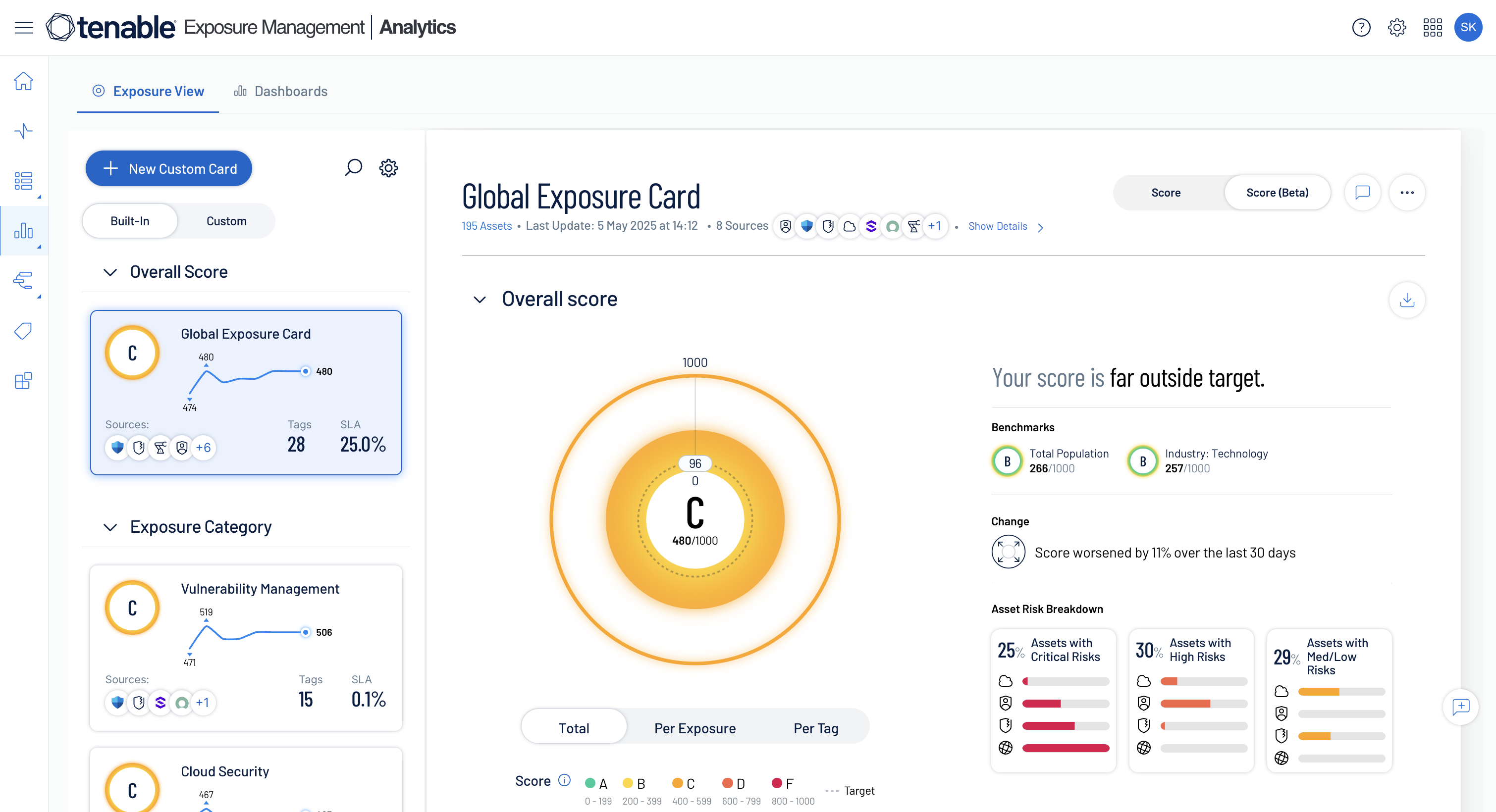Click the Home icon in sidebar

coord(23,81)
